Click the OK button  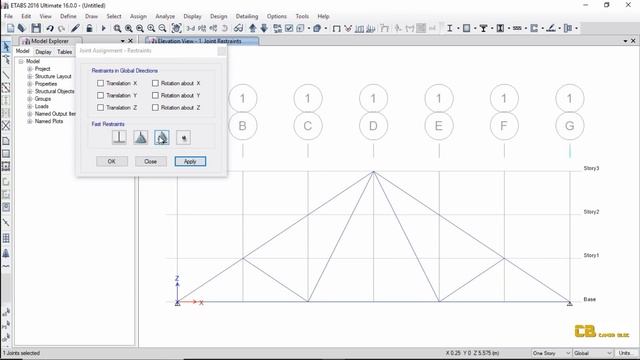point(111,162)
